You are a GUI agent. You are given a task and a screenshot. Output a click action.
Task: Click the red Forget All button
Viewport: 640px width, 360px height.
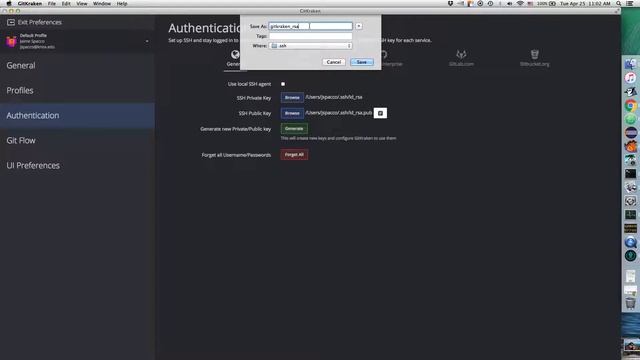[294, 155]
